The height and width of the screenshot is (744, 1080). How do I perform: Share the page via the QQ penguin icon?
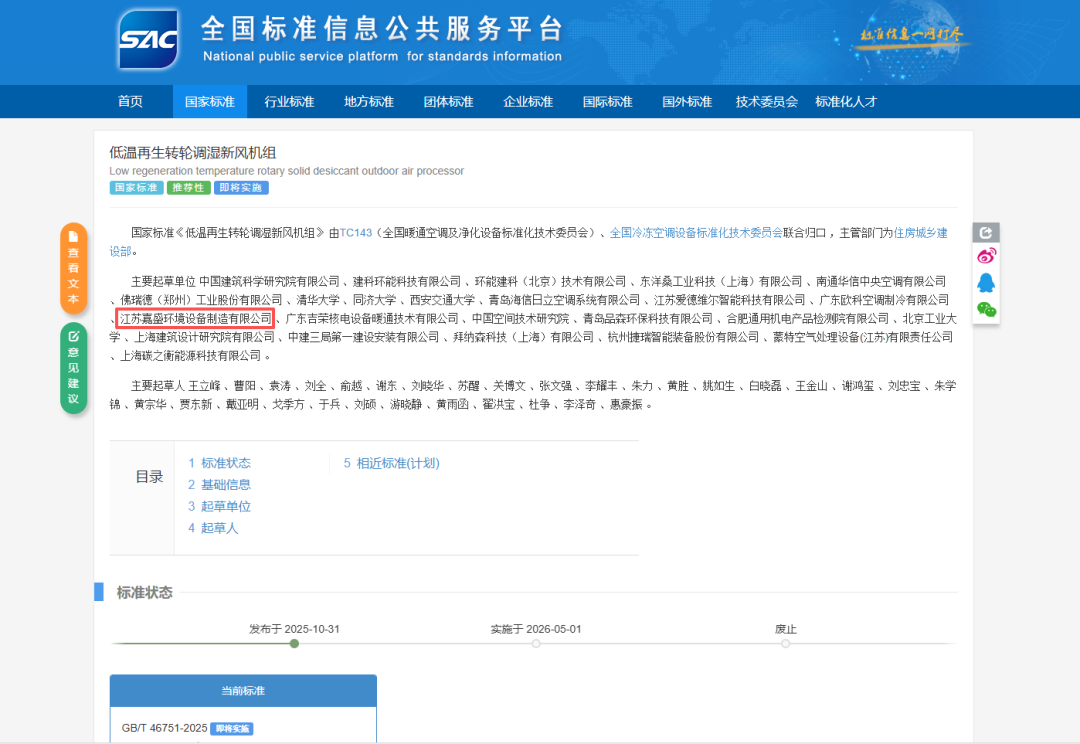[986, 283]
